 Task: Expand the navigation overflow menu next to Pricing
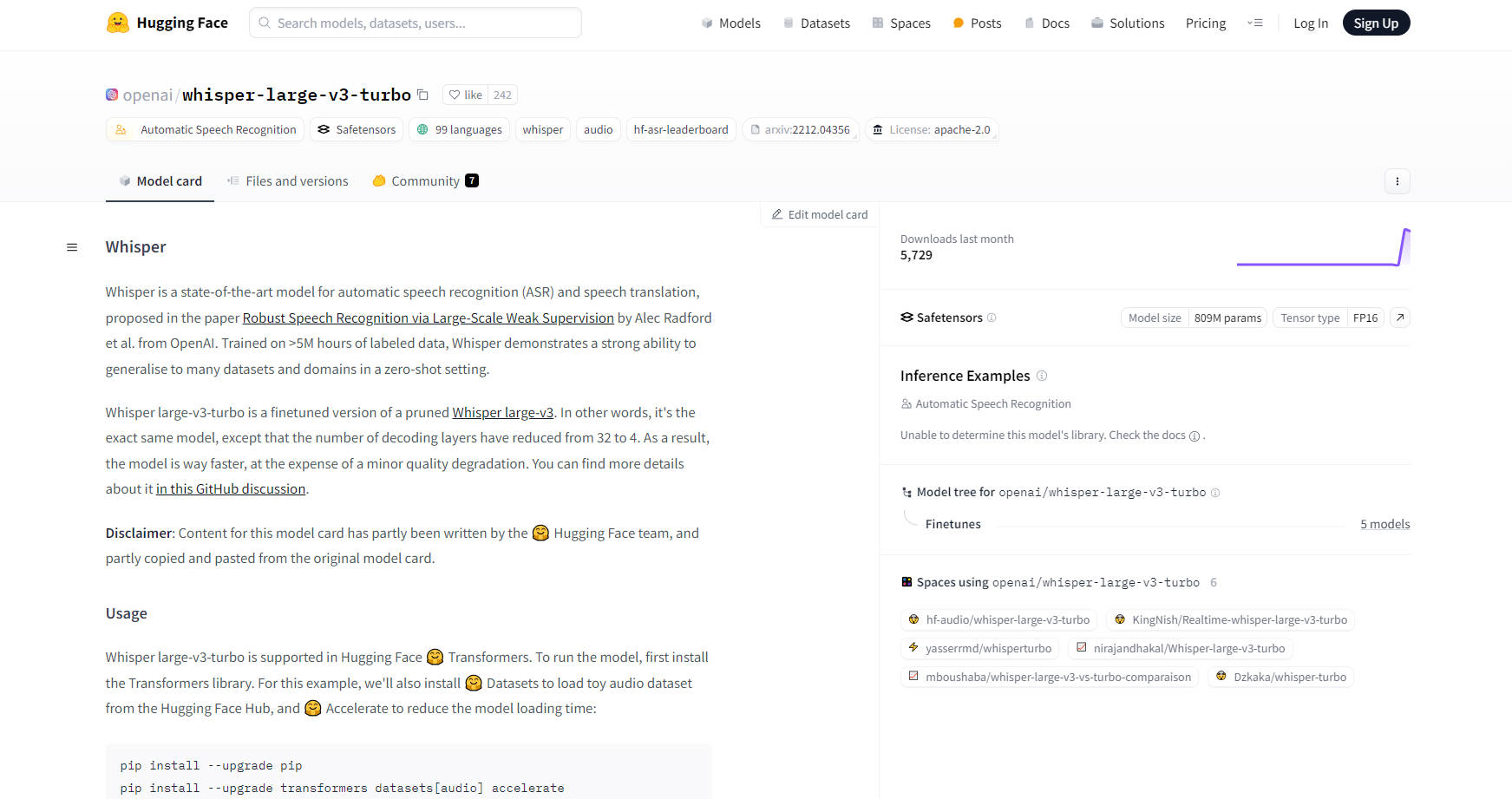[x=1254, y=23]
